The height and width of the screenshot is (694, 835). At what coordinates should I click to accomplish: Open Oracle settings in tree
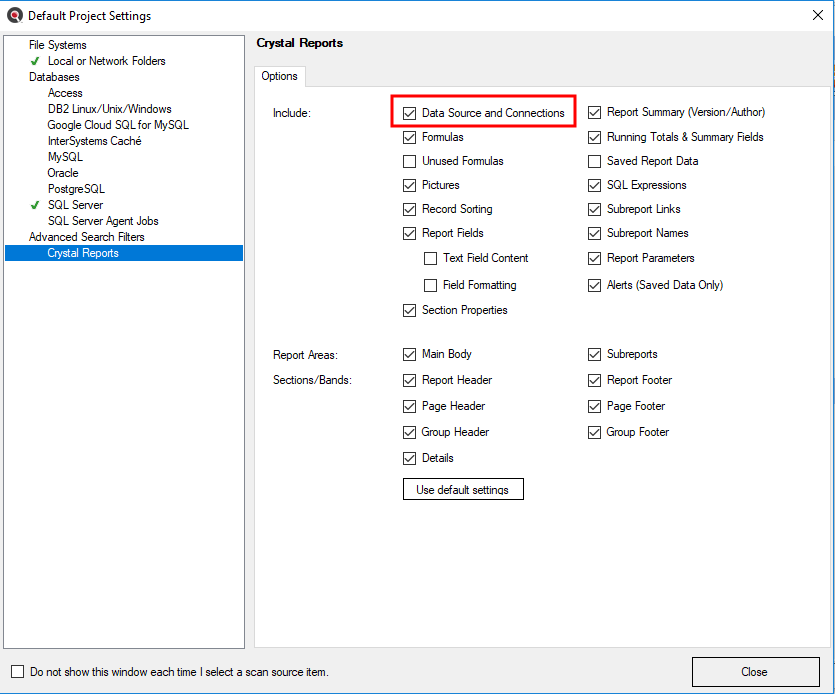(63, 173)
